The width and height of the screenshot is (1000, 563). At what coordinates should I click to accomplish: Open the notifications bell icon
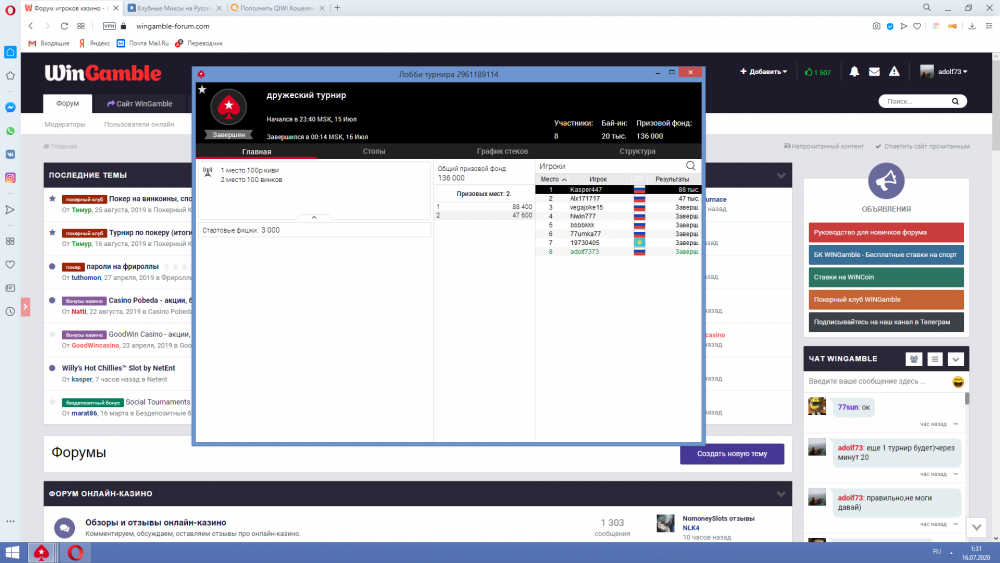tap(854, 72)
